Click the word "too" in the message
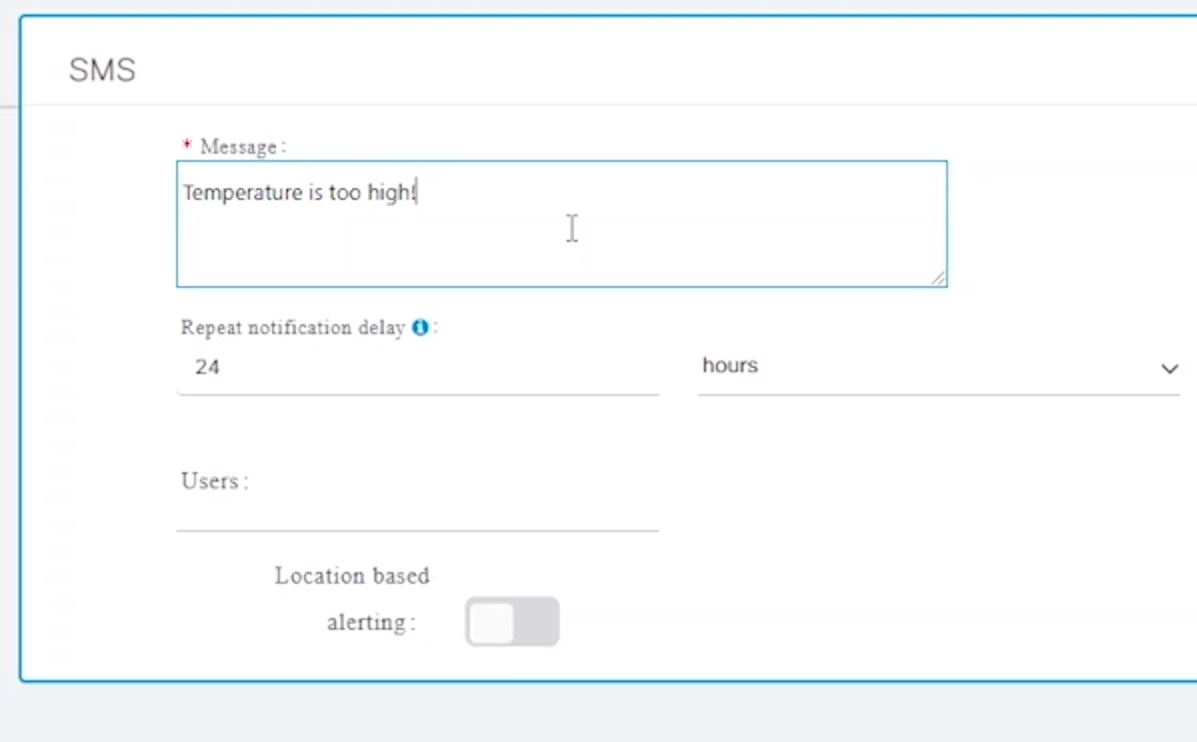The height and width of the screenshot is (742, 1197). pyautogui.click(x=344, y=192)
